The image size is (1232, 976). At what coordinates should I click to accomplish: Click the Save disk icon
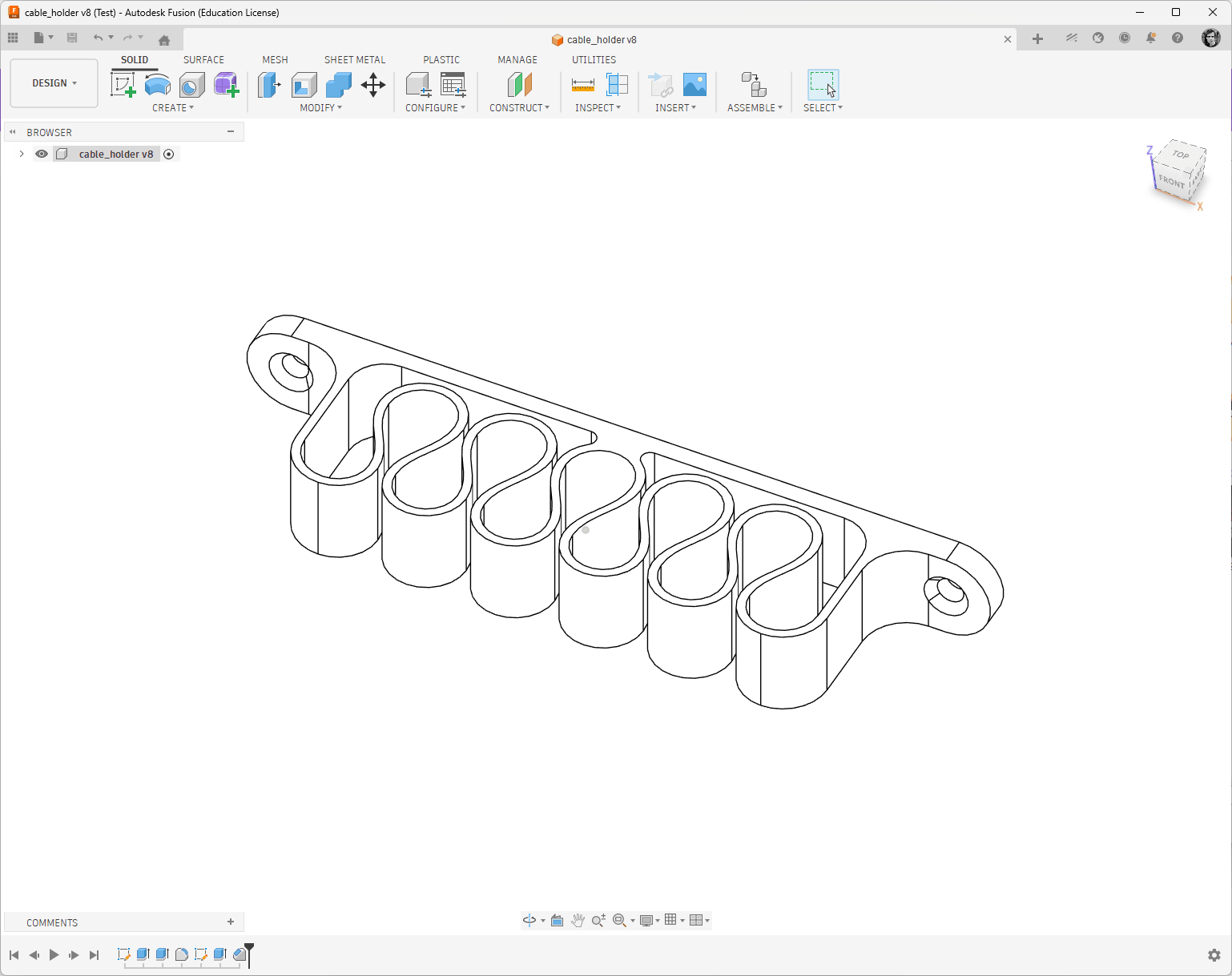pos(72,38)
